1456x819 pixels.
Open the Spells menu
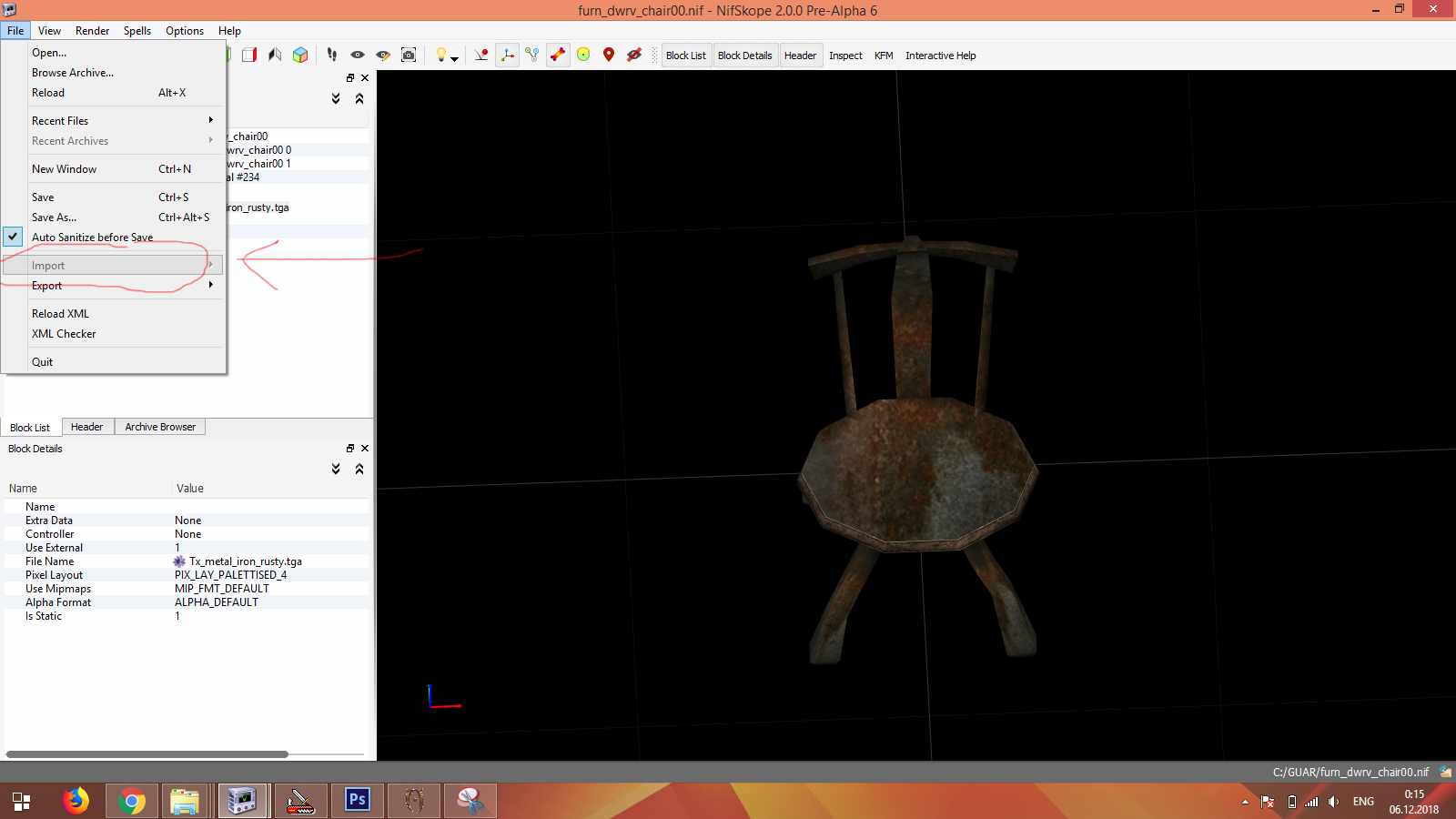[x=137, y=31]
